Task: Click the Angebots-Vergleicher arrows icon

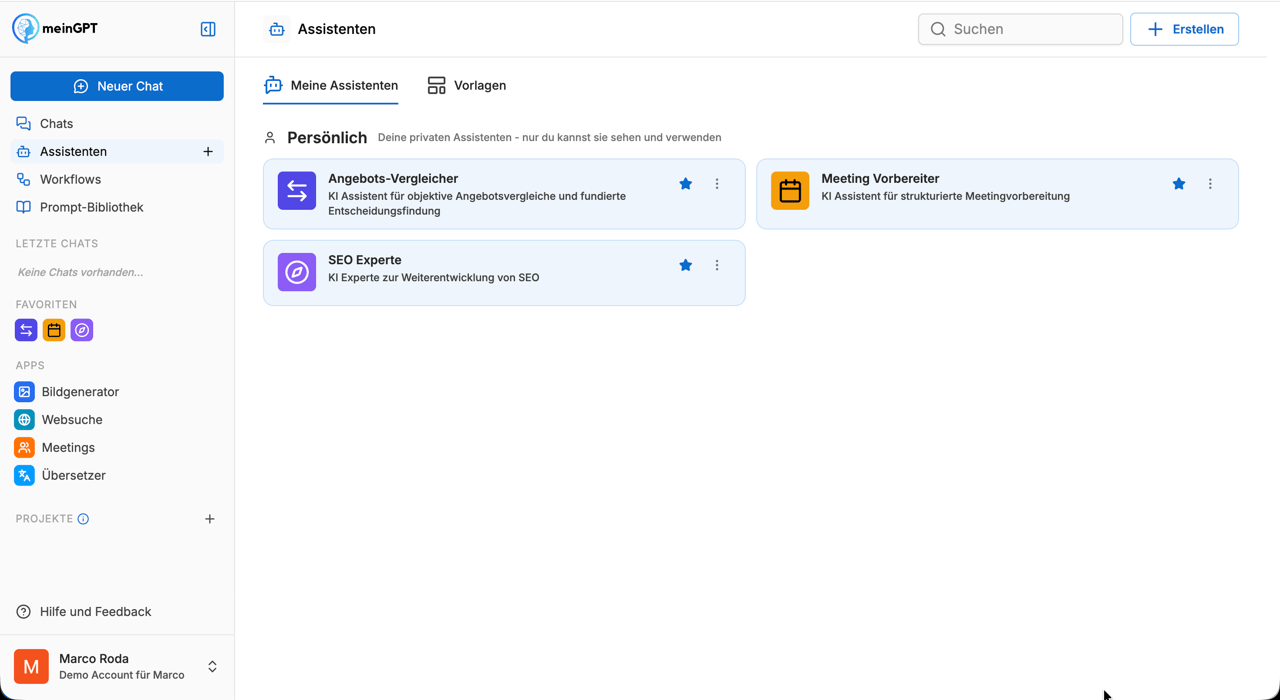Action: pos(297,191)
